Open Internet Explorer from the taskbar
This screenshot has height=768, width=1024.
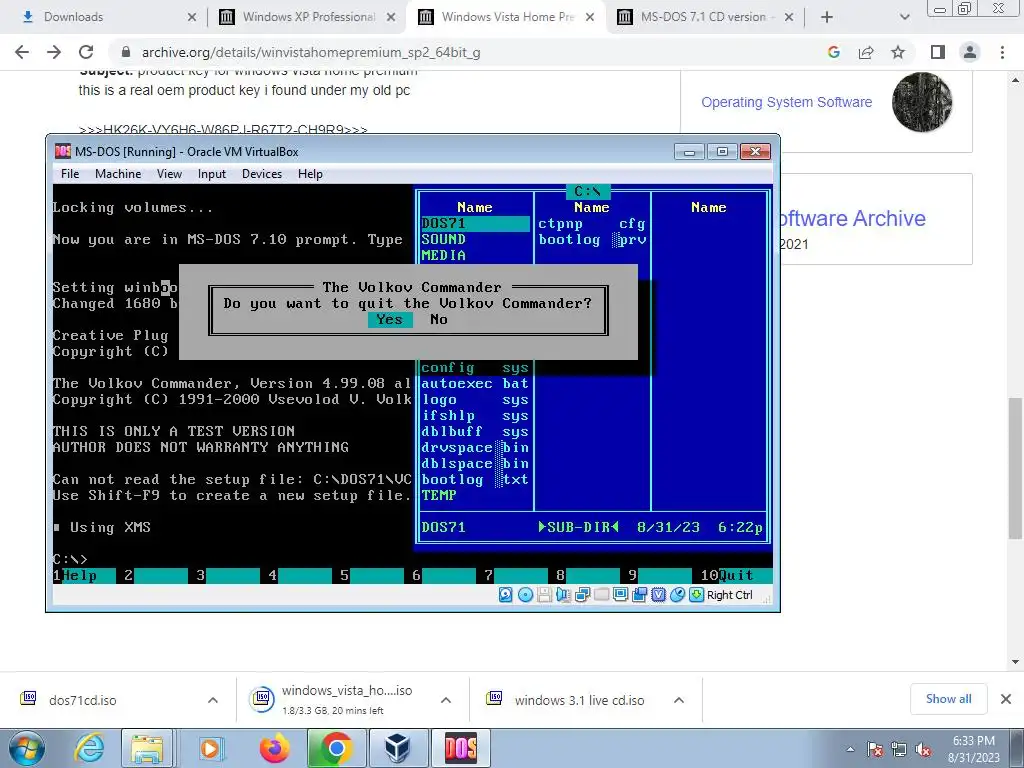88,748
